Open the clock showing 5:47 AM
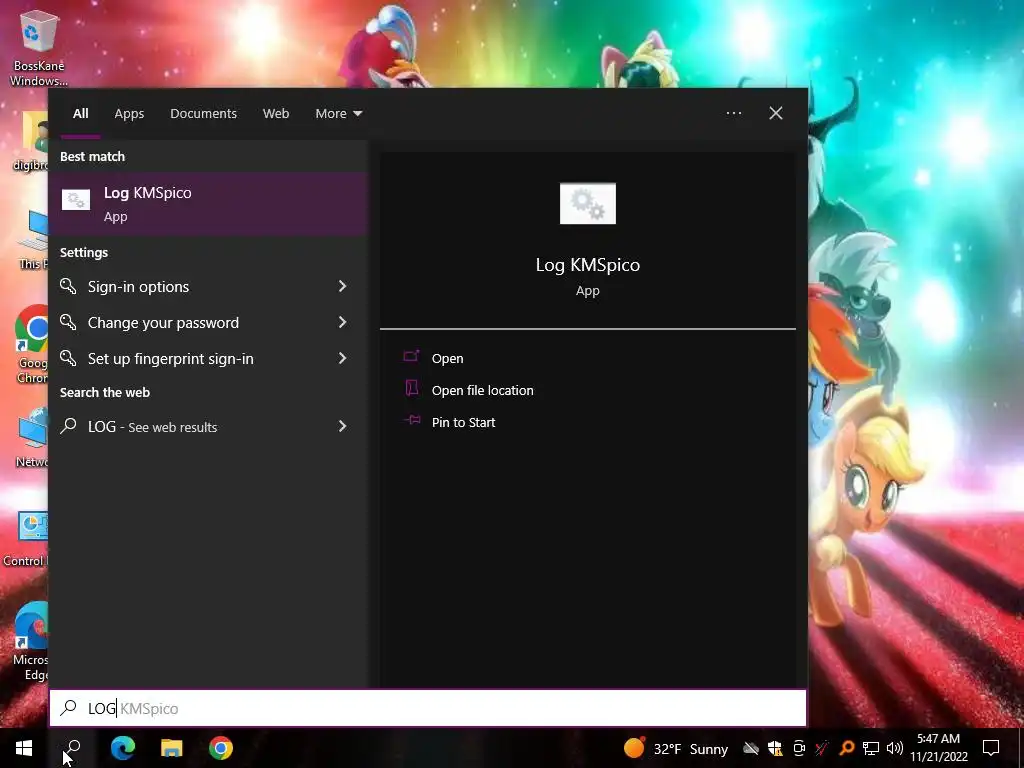 point(938,748)
